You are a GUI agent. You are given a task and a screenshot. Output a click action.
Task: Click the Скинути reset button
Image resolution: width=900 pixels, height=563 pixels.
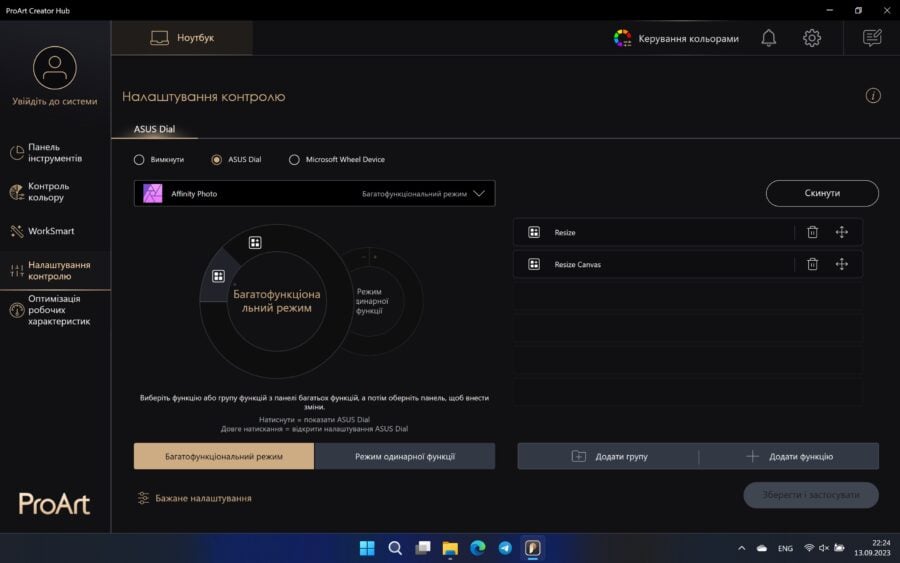click(822, 193)
